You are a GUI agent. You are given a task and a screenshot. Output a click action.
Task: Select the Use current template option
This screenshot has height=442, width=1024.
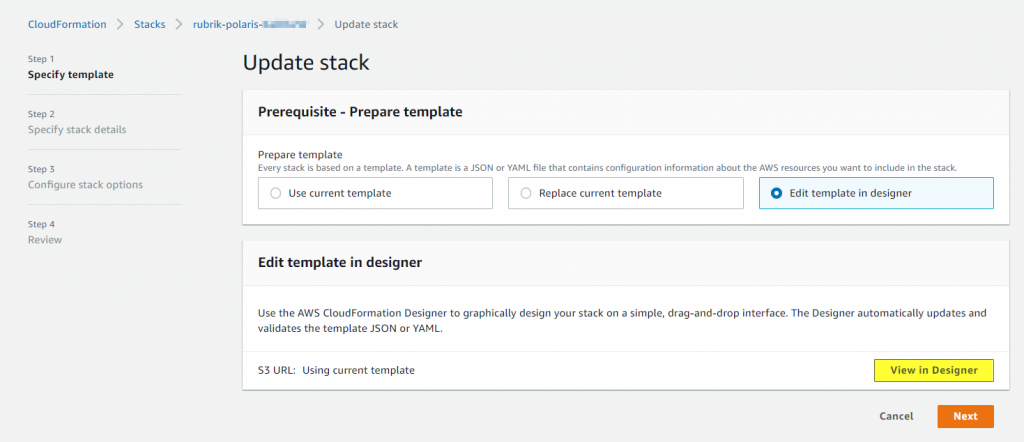point(375,193)
